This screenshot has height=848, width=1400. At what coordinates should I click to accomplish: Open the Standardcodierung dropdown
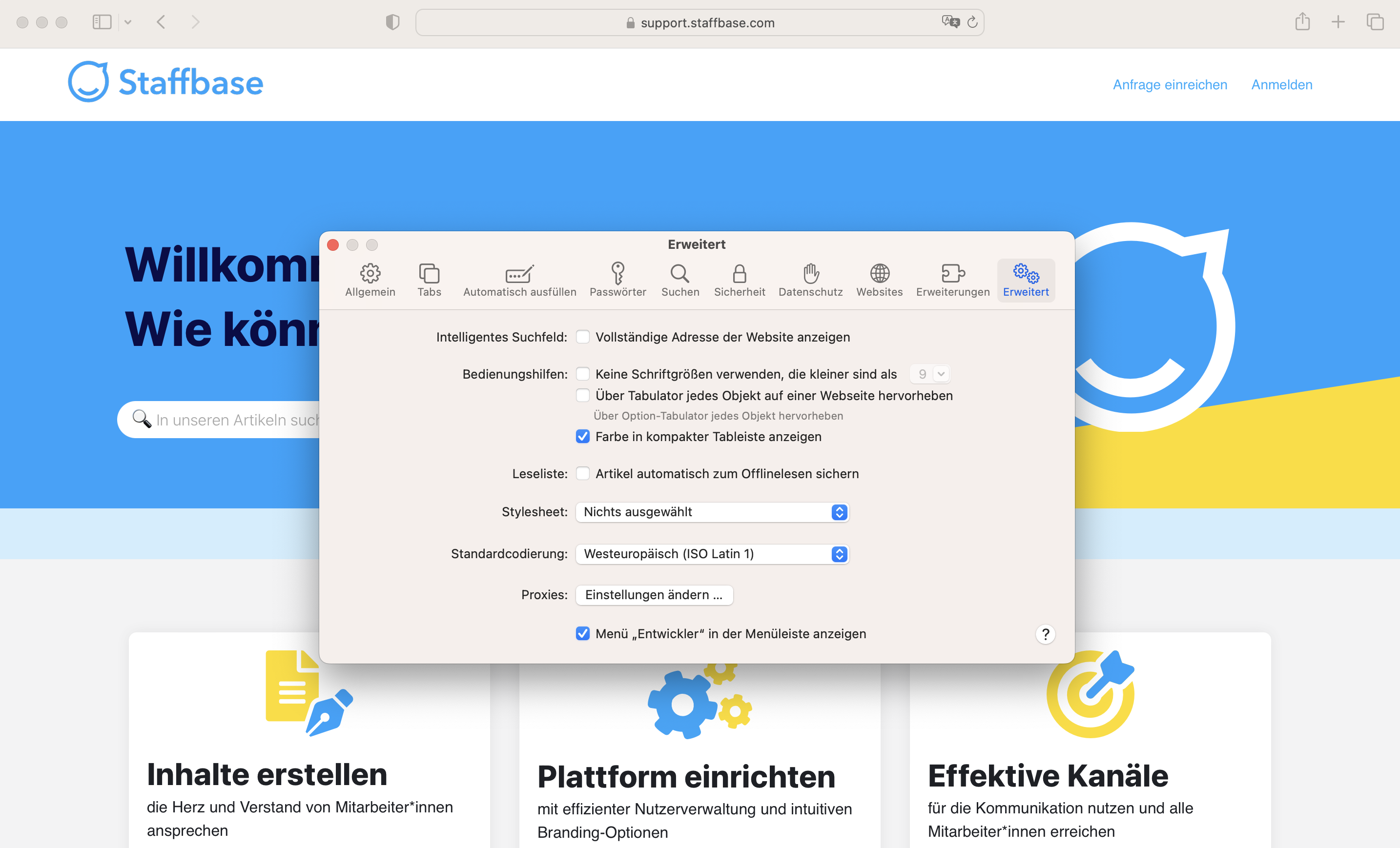[712, 554]
